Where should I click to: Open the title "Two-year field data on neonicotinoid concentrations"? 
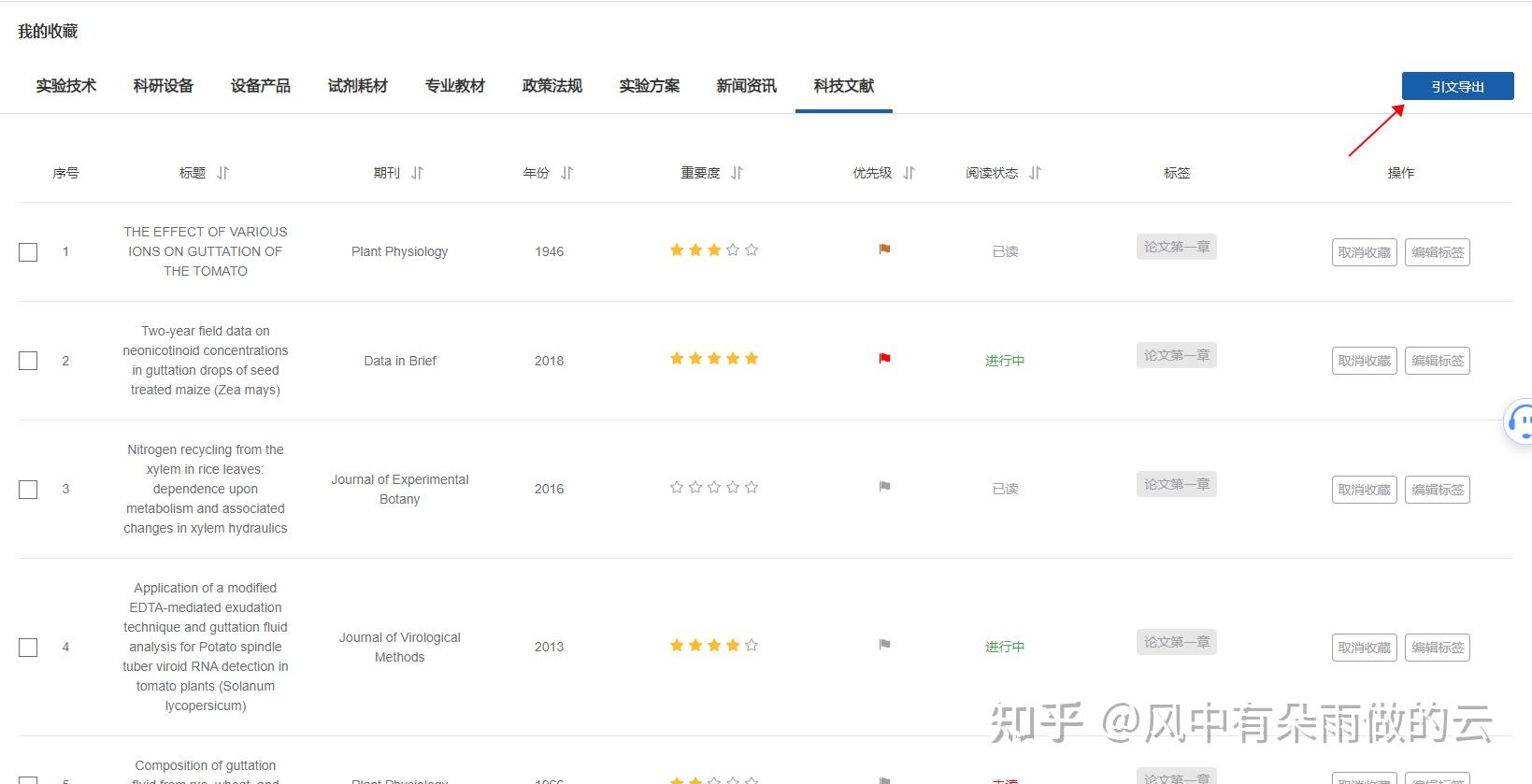pyautogui.click(x=206, y=361)
